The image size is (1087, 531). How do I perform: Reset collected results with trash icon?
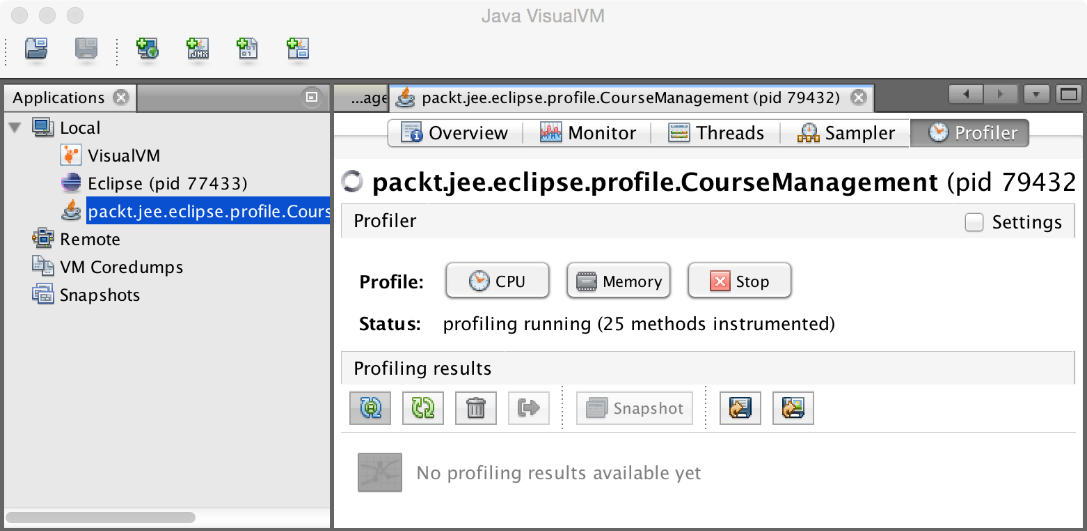pyautogui.click(x=476, y=408)
